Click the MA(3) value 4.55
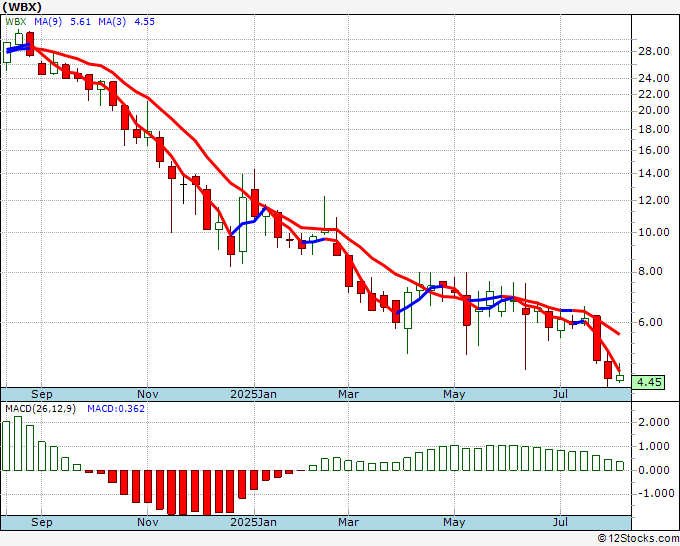This screenshot has height=546, width=680. click(144, 22)
